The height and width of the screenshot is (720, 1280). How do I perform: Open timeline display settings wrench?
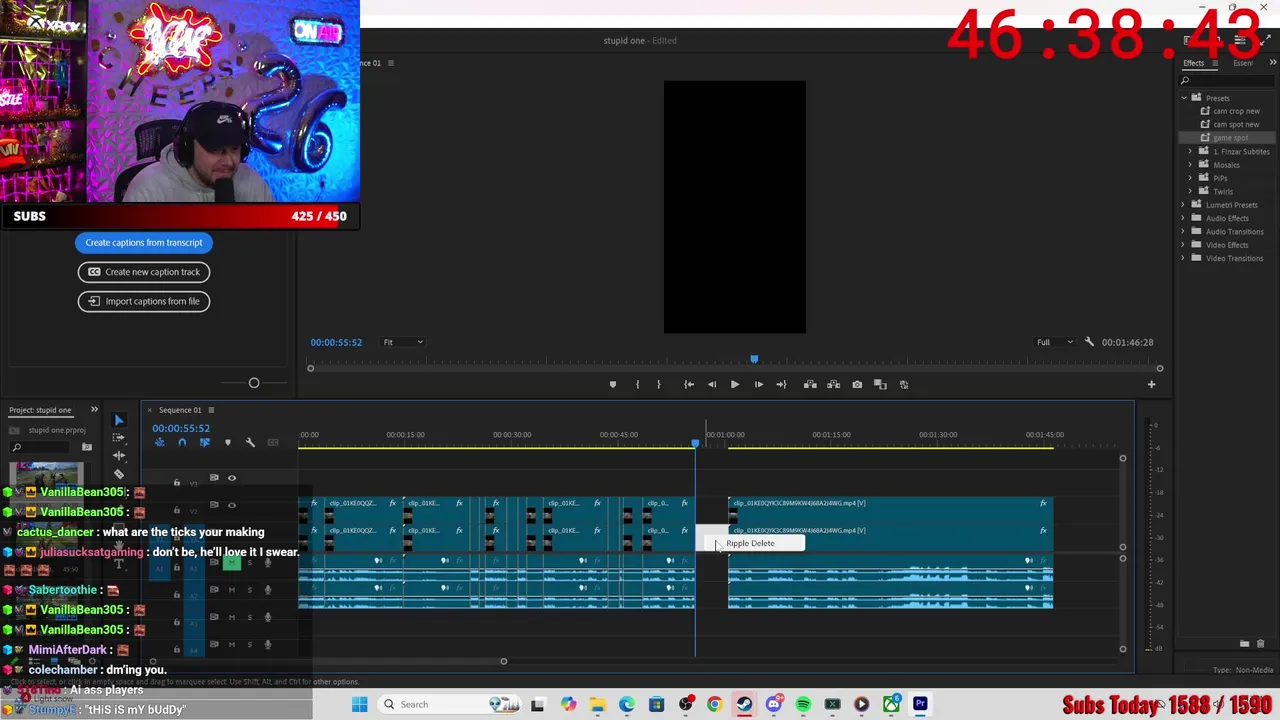[x=250, y=442]
